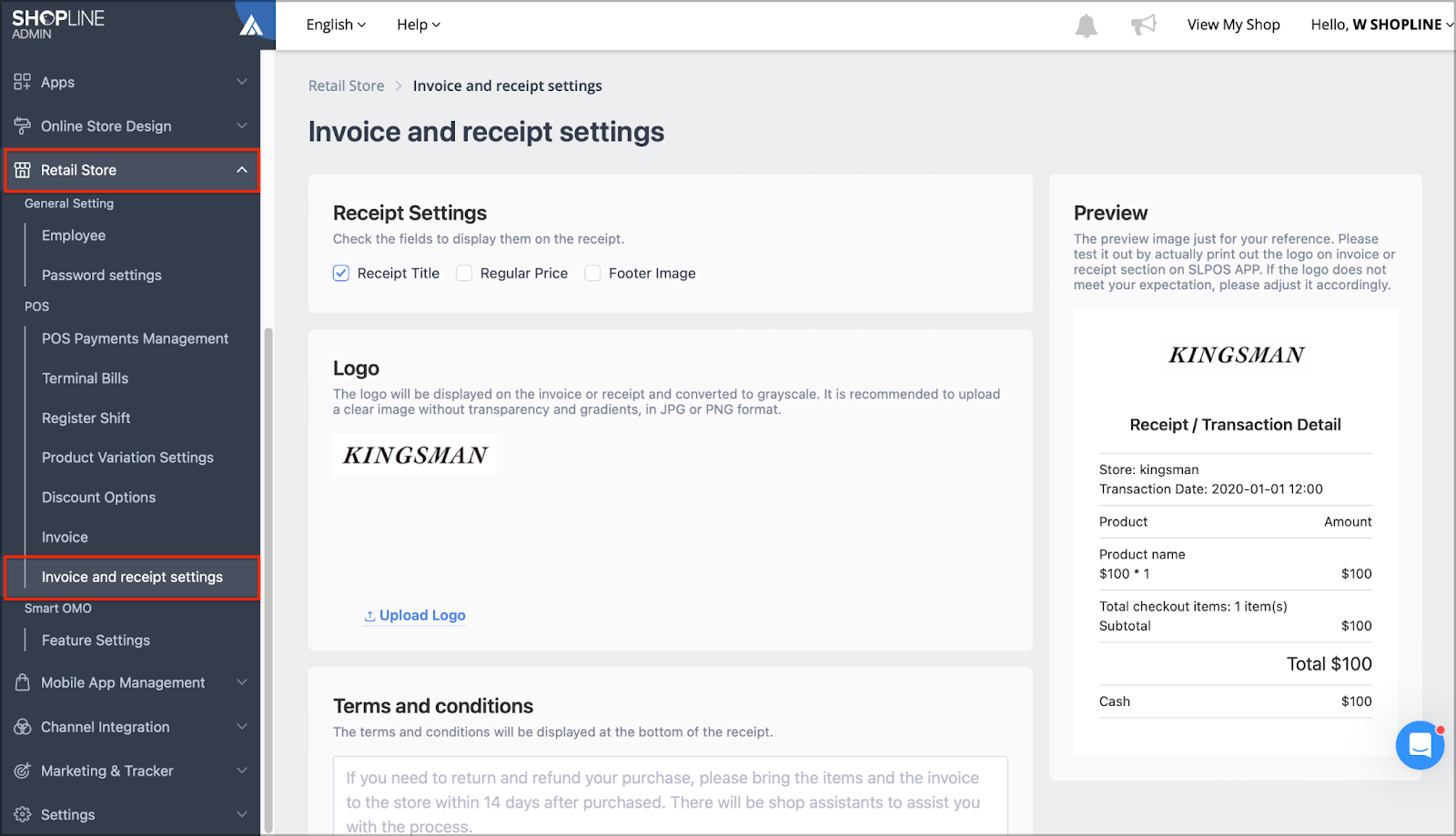Uncheck the Receipt Title checkbox
This screenshot has width=1456, height=836.
pos(340,273)
